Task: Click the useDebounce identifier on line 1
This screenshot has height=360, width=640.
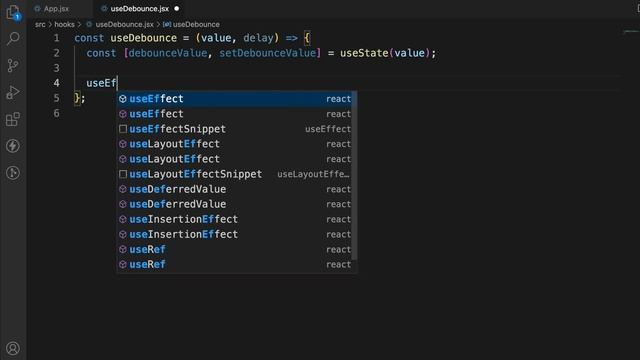Action: [x=144, y=38]
